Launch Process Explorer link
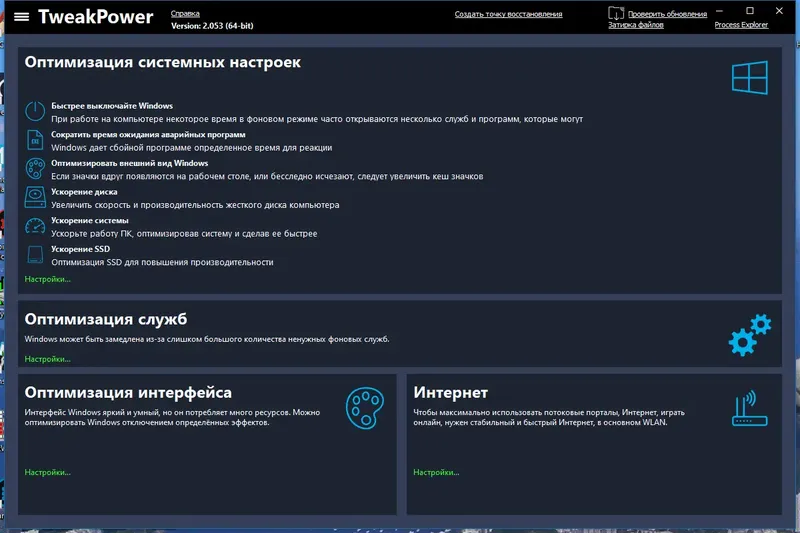This screenshot has width=800, height=533. 741,25
